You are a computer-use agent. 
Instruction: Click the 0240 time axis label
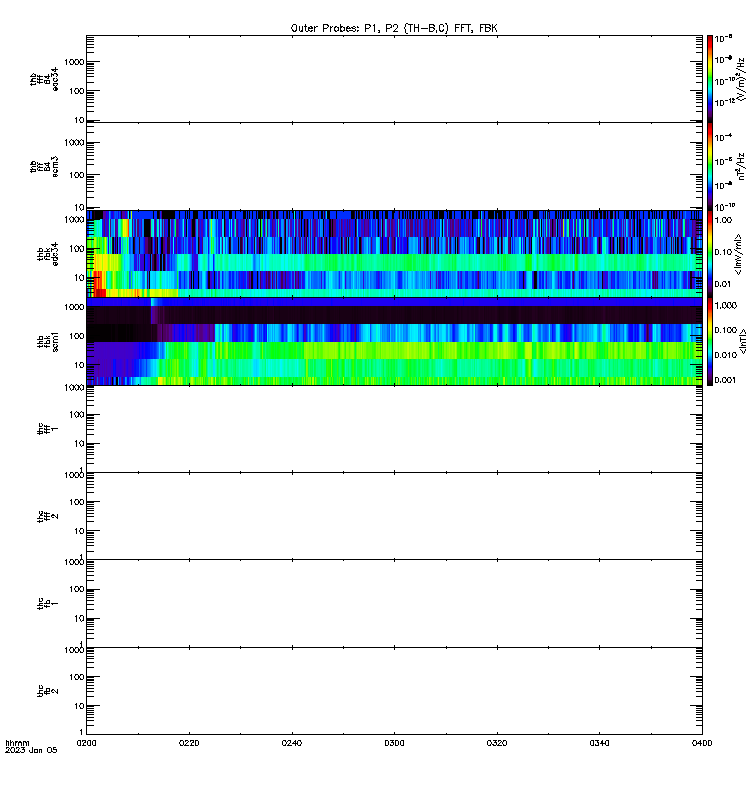point(292,743)
